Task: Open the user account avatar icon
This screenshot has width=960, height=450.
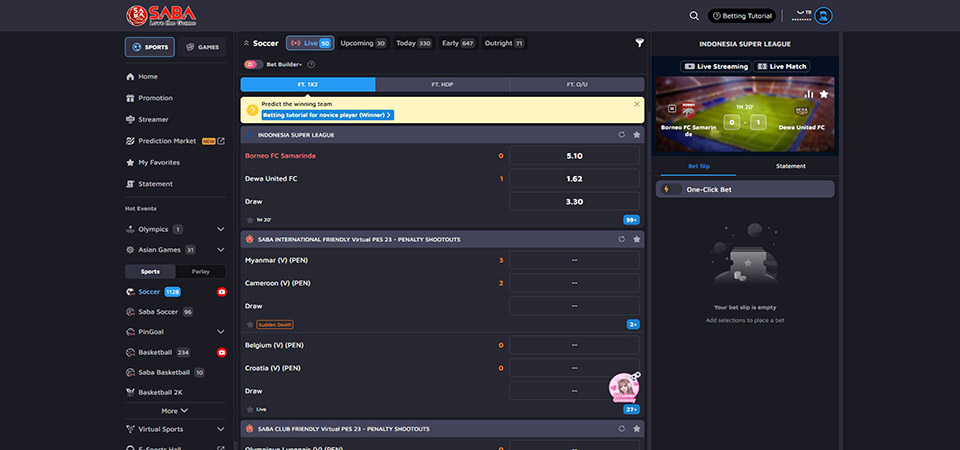Action: click(823, 16)
